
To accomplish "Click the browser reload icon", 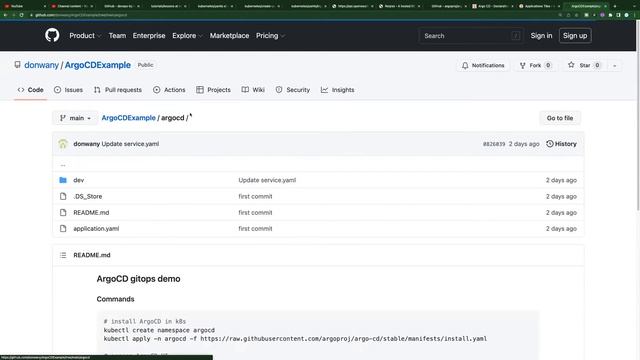I will click(x=21, y=15).
